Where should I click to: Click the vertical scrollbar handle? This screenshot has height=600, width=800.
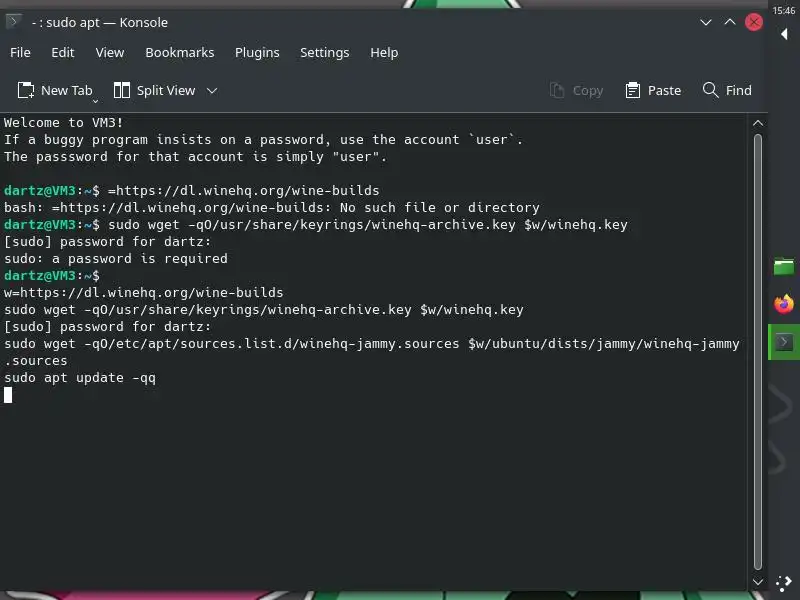(x=758, y=352)
